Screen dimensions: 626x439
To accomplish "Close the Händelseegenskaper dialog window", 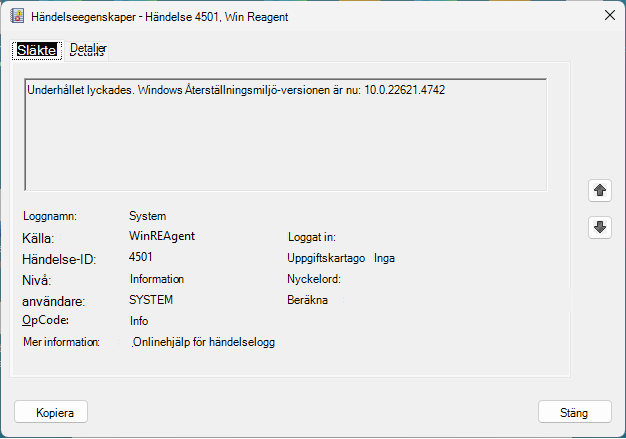I will pos(610,16).
